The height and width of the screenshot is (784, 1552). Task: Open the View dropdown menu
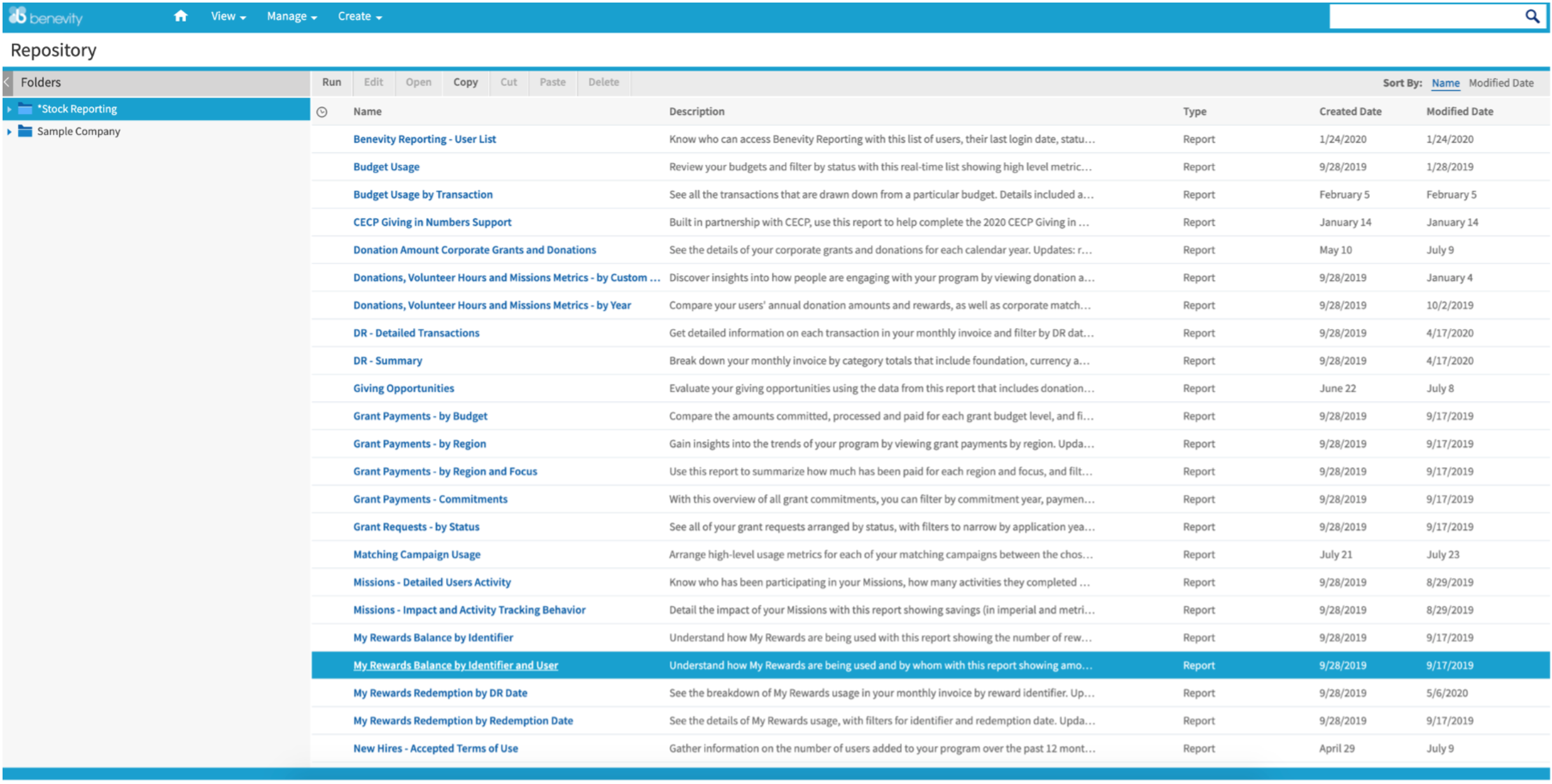229,17
